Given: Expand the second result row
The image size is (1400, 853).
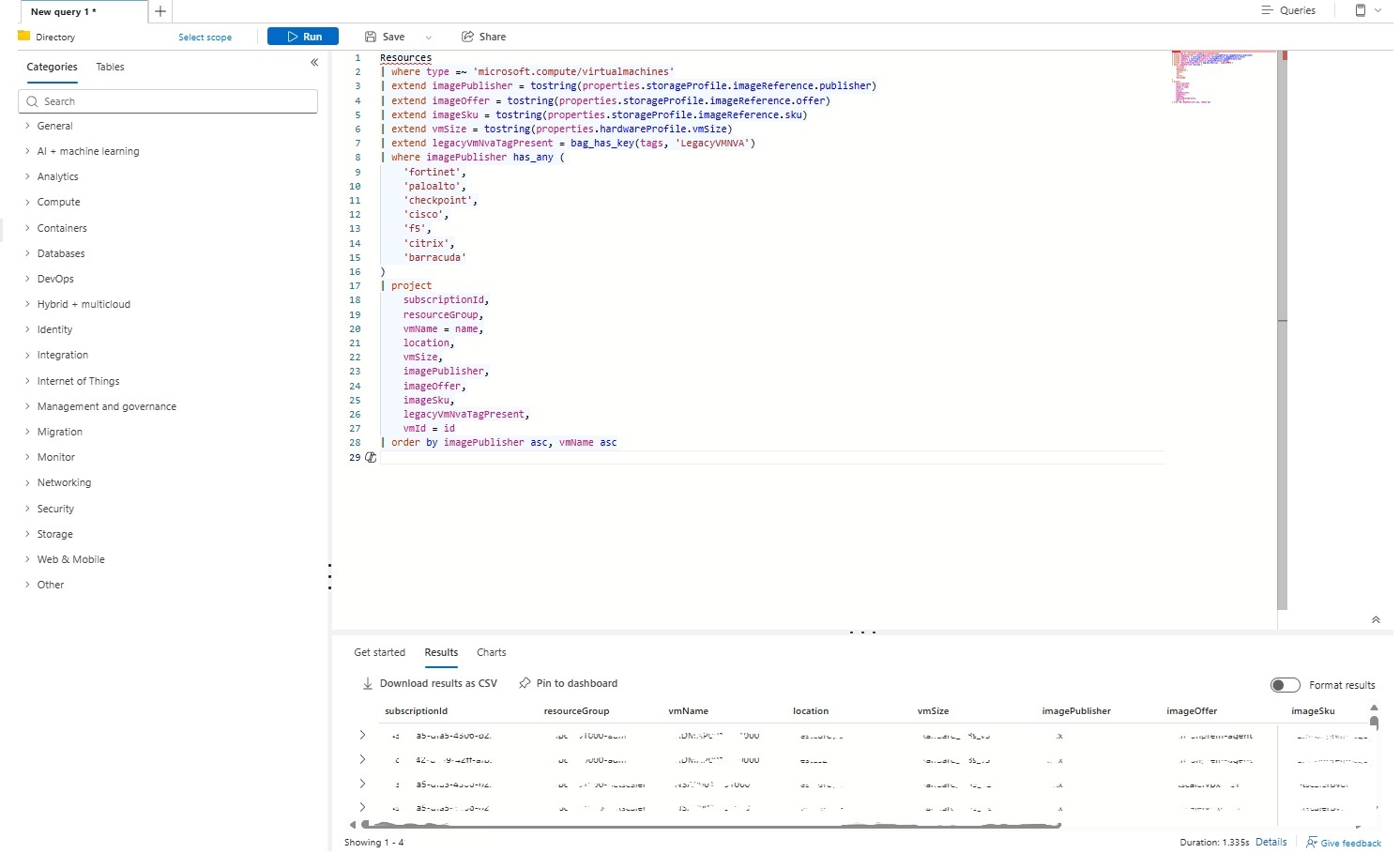Looking at the screenshot, I should point(362,759).
